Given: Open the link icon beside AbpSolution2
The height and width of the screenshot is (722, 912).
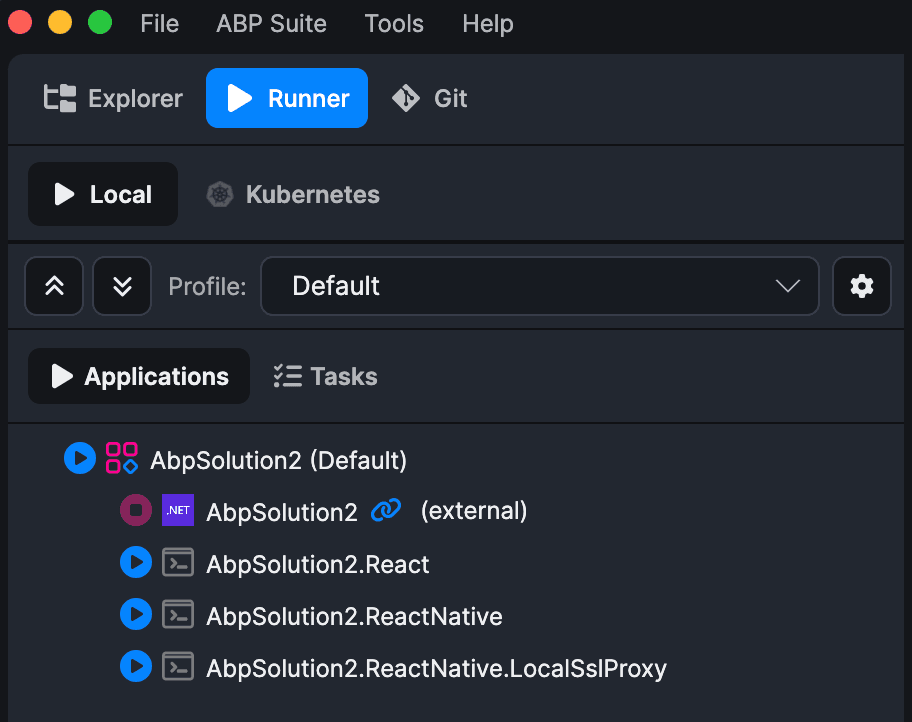Looking at the screenshot, I should coord(386,510).
